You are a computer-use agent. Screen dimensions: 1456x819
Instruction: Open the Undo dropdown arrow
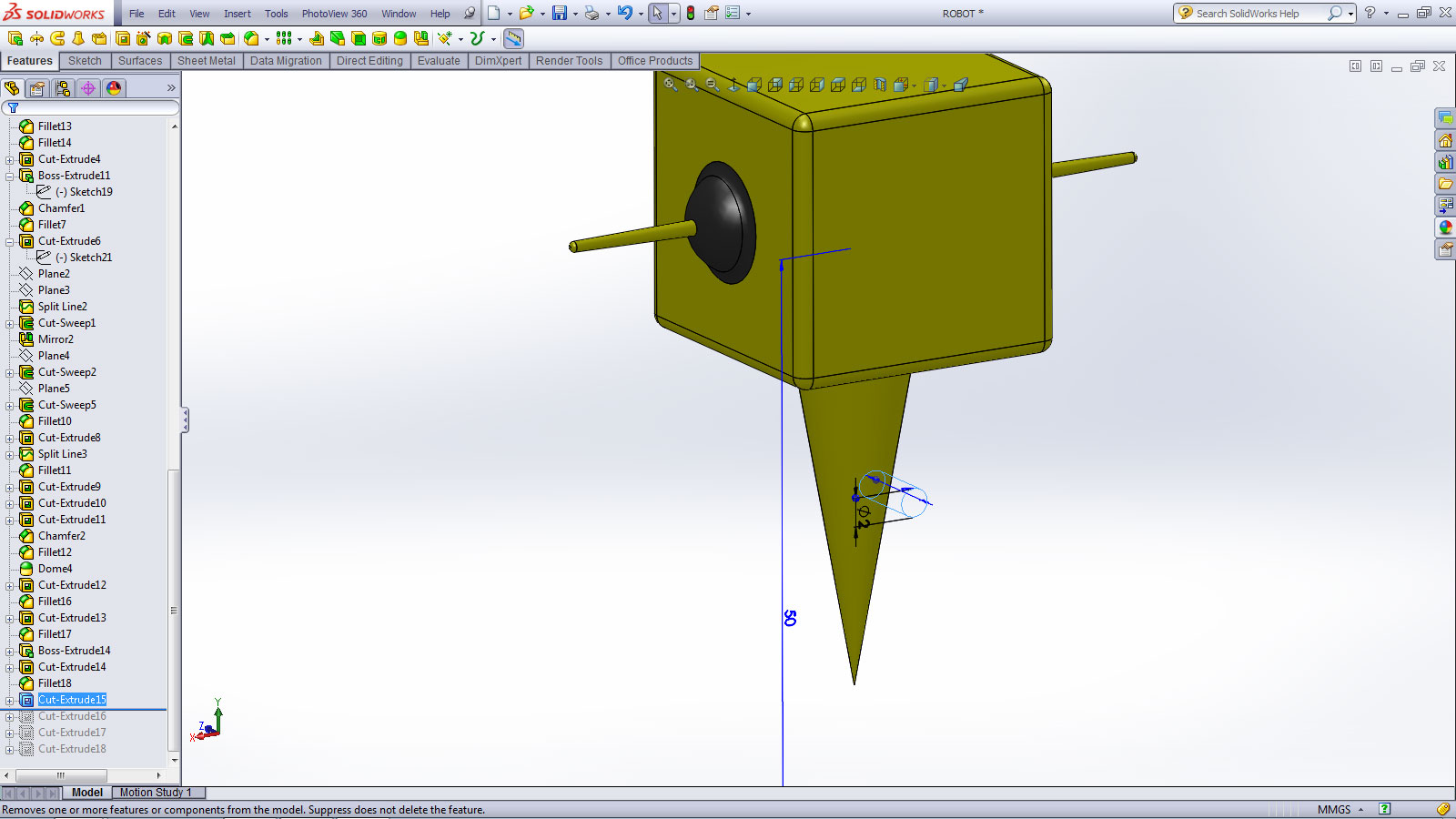pos(641,14)
